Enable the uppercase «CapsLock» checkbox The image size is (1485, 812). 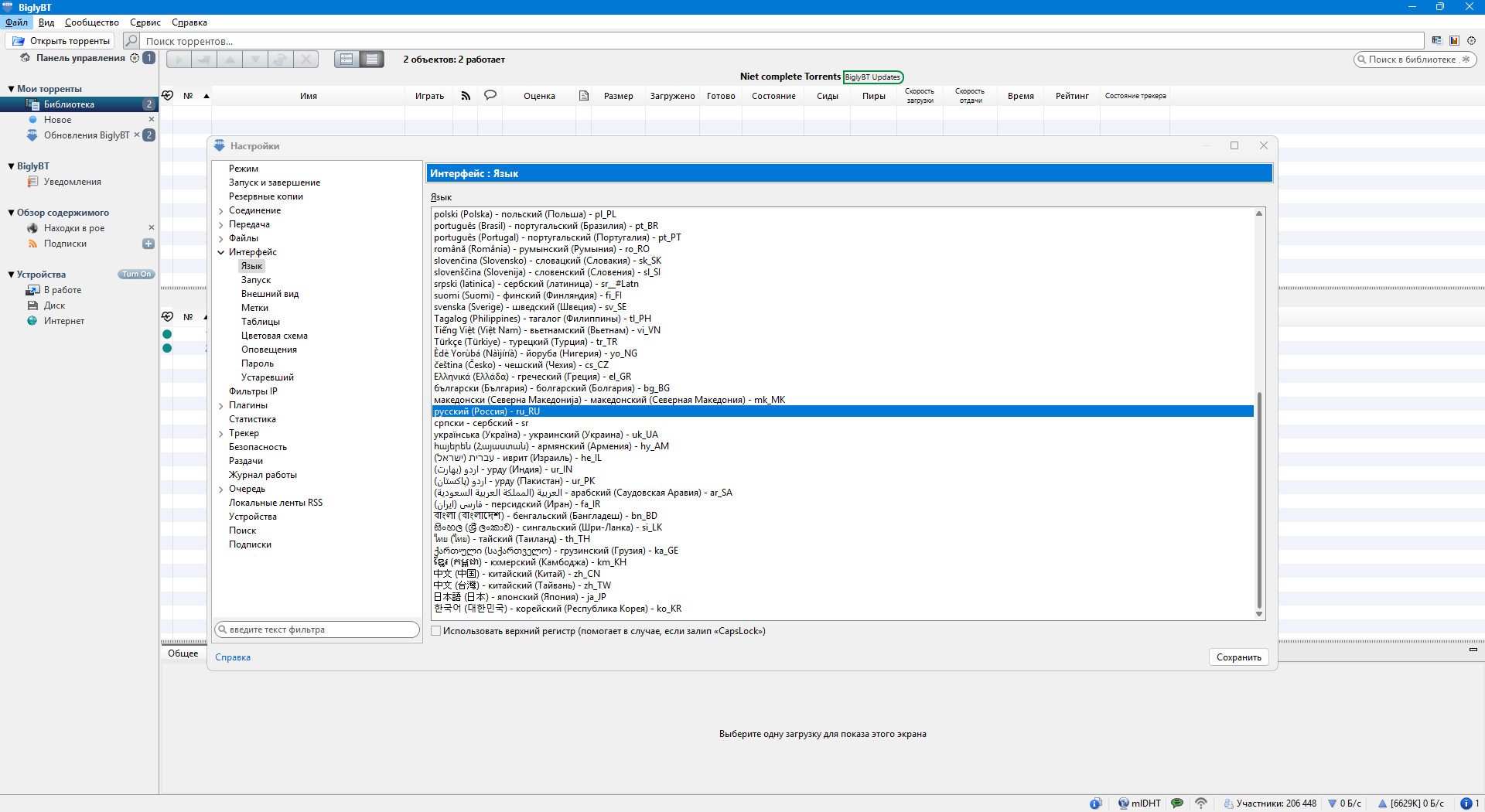click(x=436, y=631)
